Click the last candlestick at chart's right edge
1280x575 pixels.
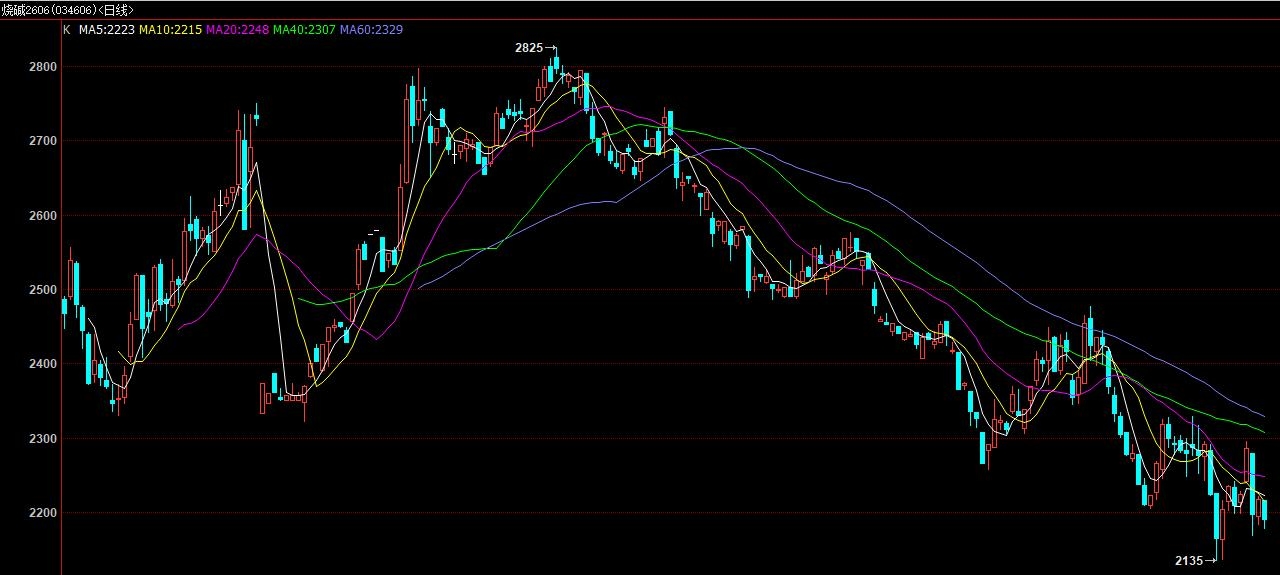(1264, 510)
